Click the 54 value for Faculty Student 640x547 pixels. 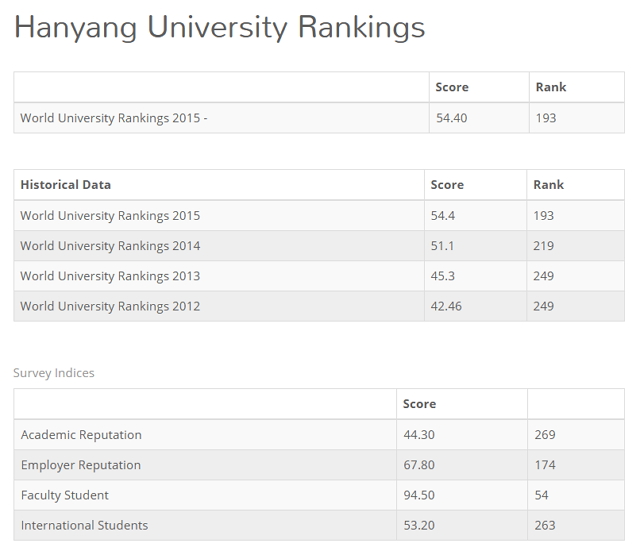(x=542, y=495)
